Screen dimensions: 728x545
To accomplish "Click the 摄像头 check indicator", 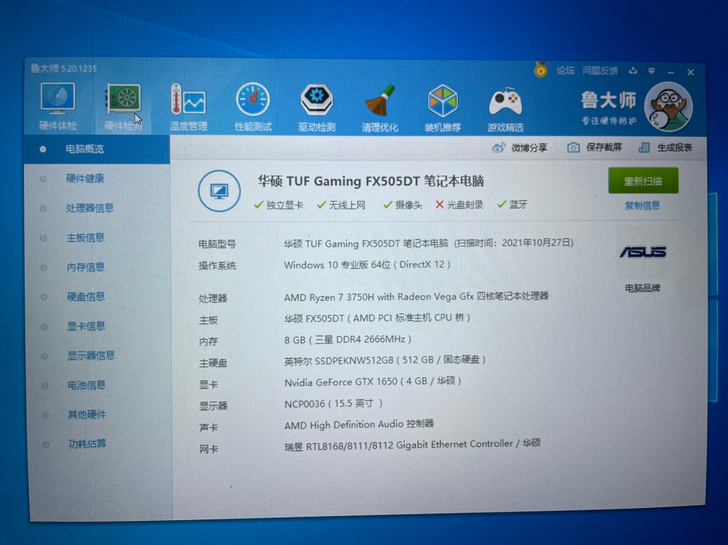I will coord(403,205).
